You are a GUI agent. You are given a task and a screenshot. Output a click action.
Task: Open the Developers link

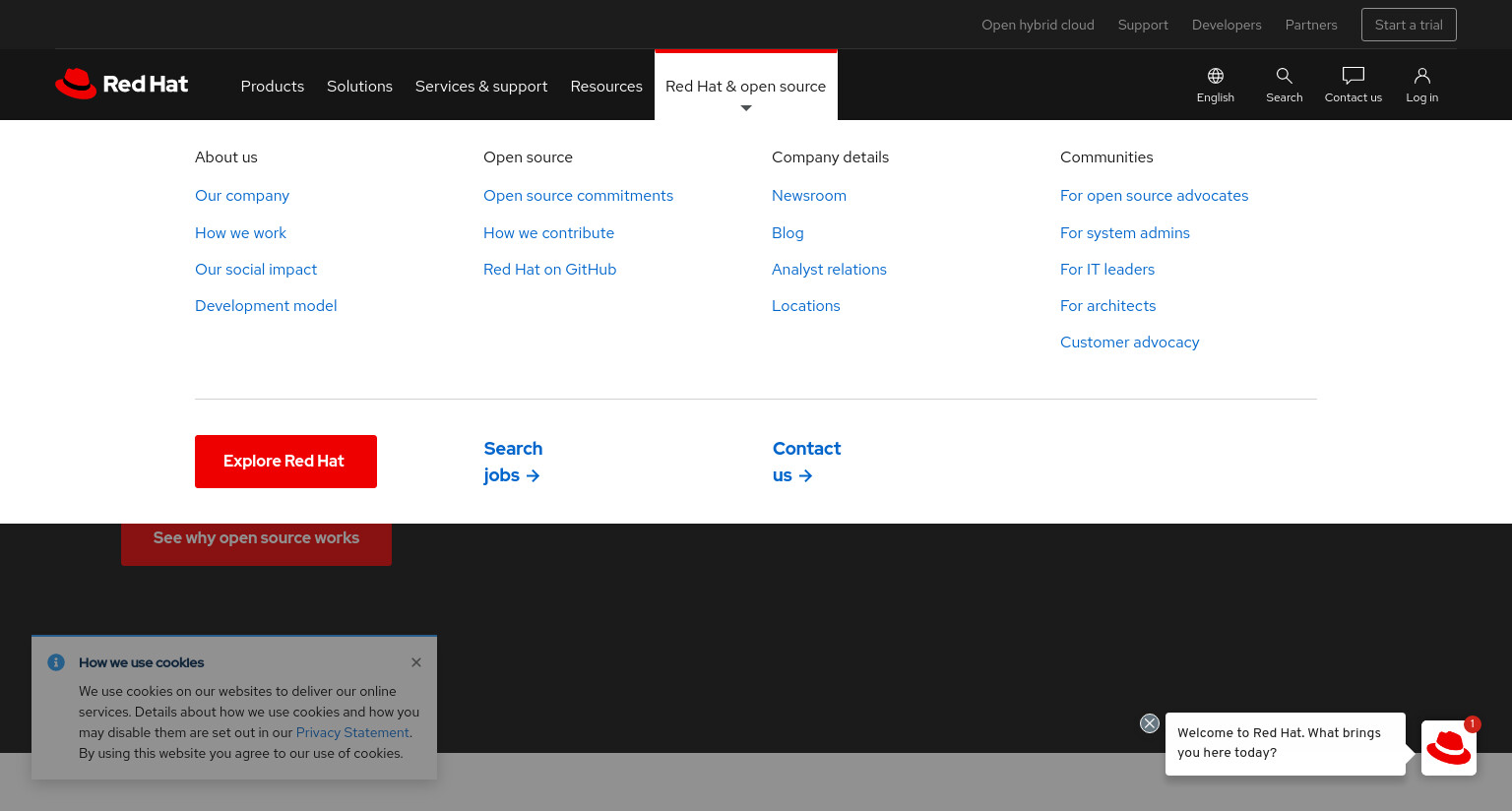pos(1227,25)
